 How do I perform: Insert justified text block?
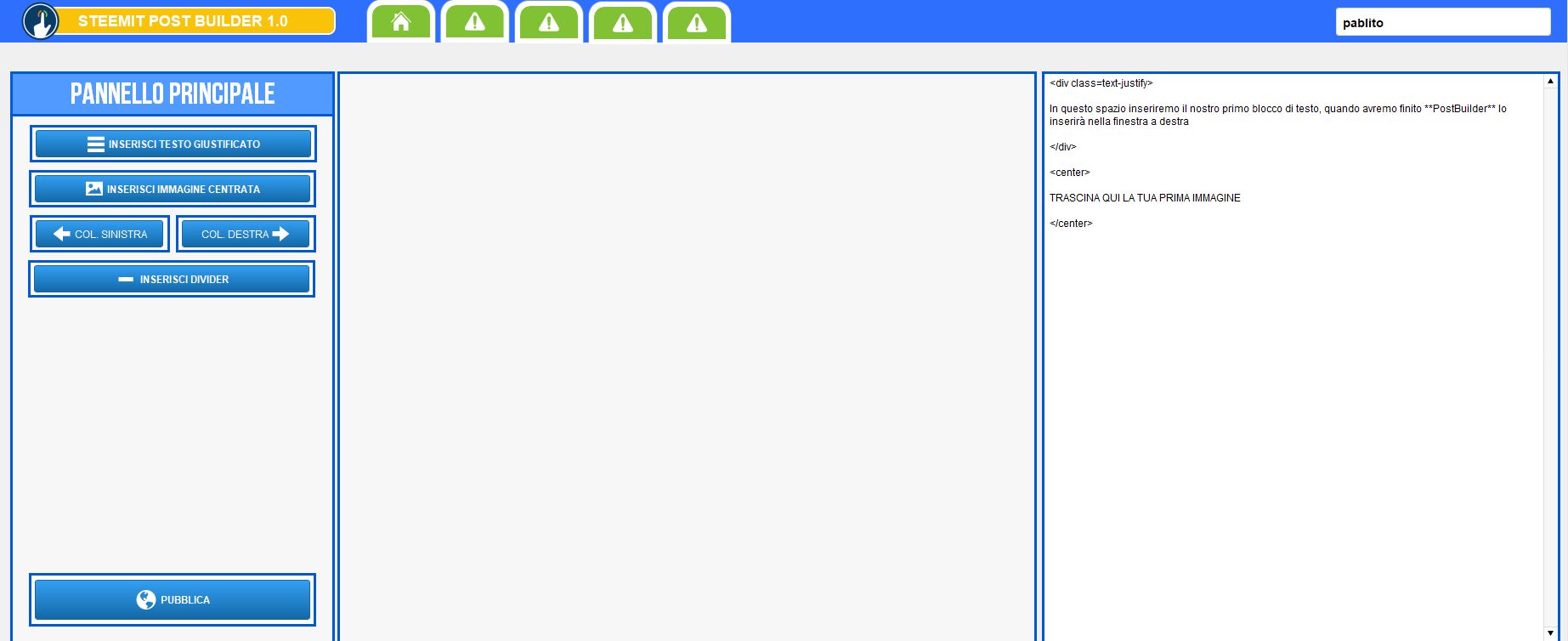pos(173,144)
